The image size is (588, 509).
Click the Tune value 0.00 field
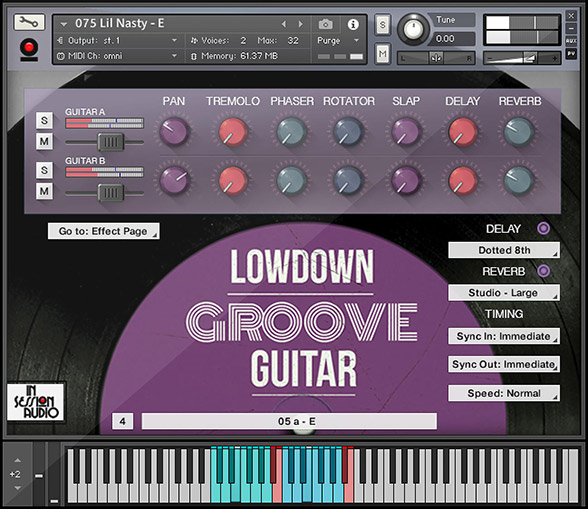click(454, 39)
